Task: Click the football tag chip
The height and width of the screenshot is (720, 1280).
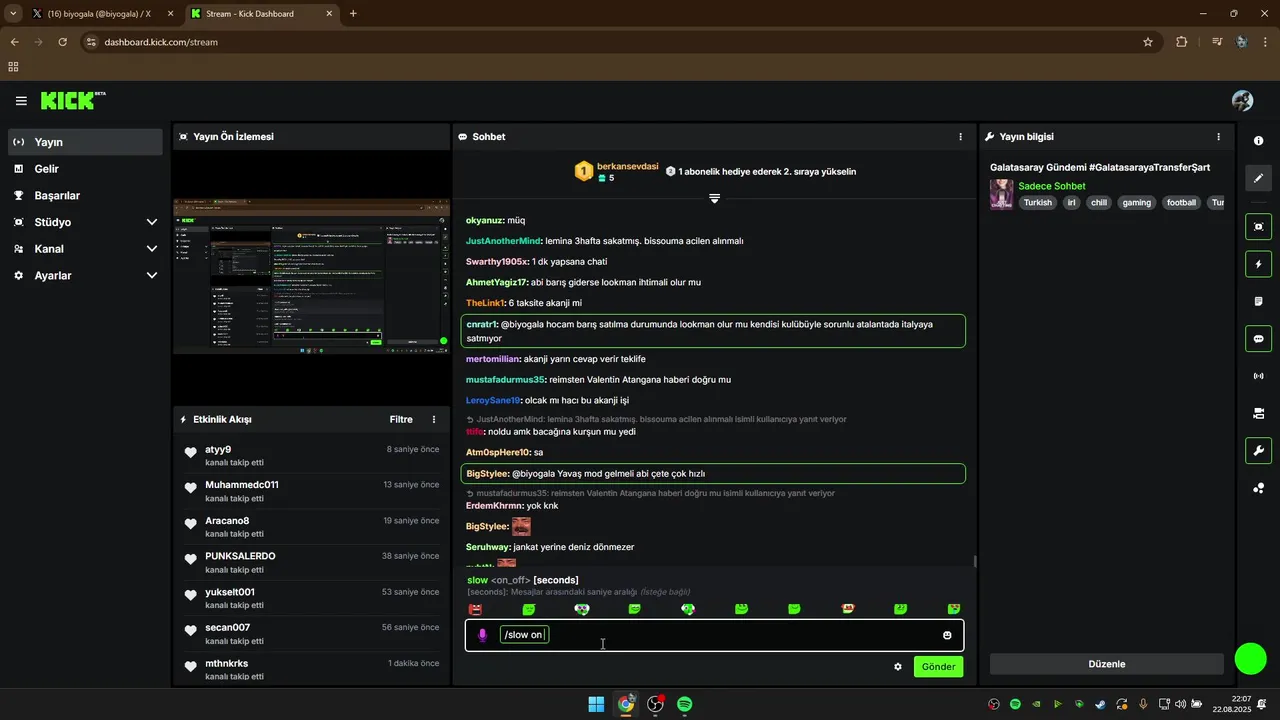Action: click(1181, 202)
